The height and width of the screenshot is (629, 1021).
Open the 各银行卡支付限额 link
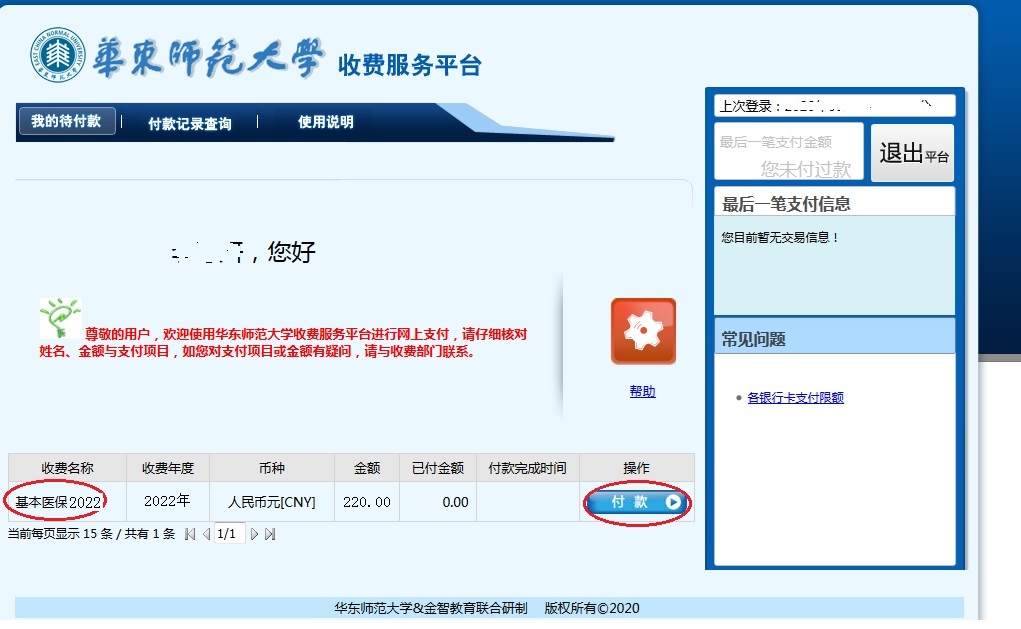[795, 398]
